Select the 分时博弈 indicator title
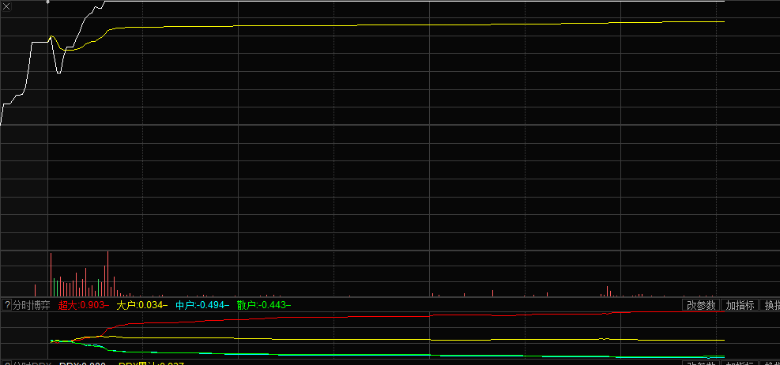Image resolution: width=780 pixels, height=365 pixels. pos(32,305)
